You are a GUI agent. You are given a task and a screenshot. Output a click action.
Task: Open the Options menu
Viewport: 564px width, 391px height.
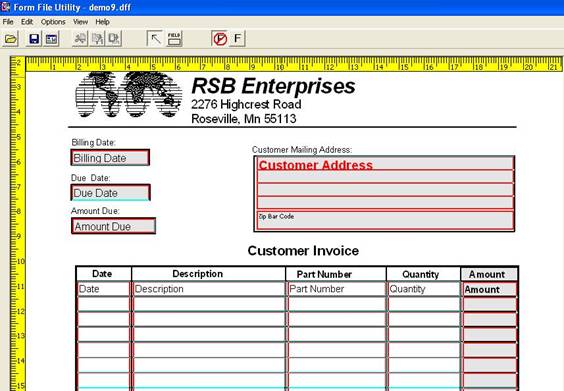(53, 22)
